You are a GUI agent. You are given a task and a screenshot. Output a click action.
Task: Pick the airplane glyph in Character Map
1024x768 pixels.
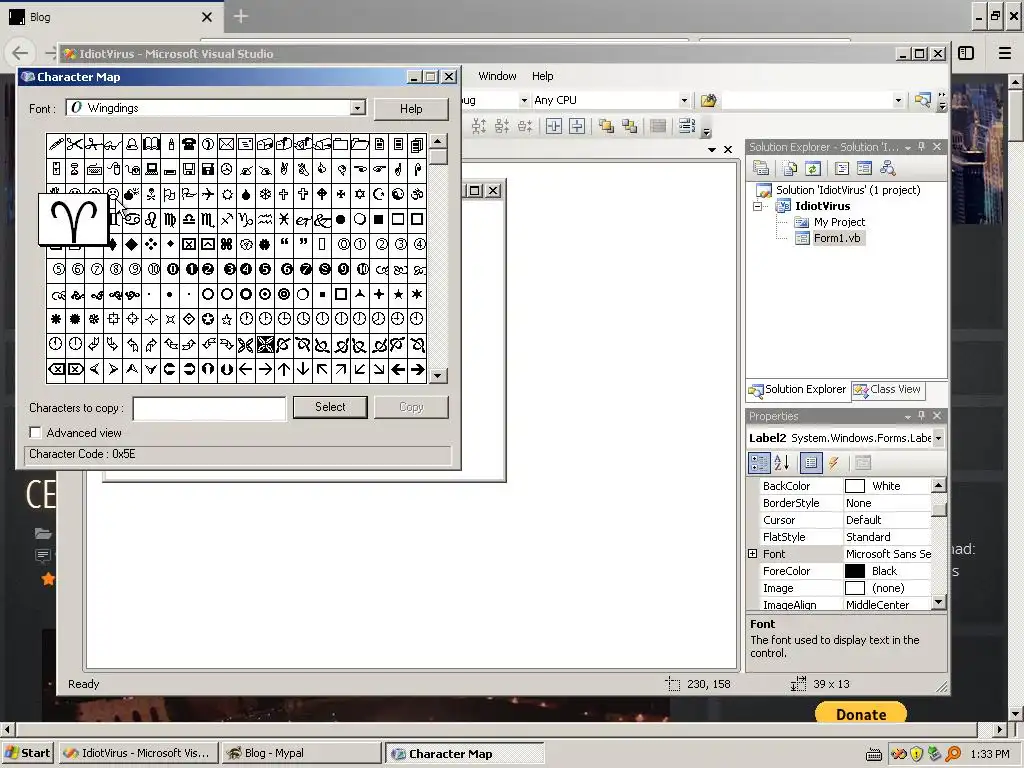pos(208,195)
